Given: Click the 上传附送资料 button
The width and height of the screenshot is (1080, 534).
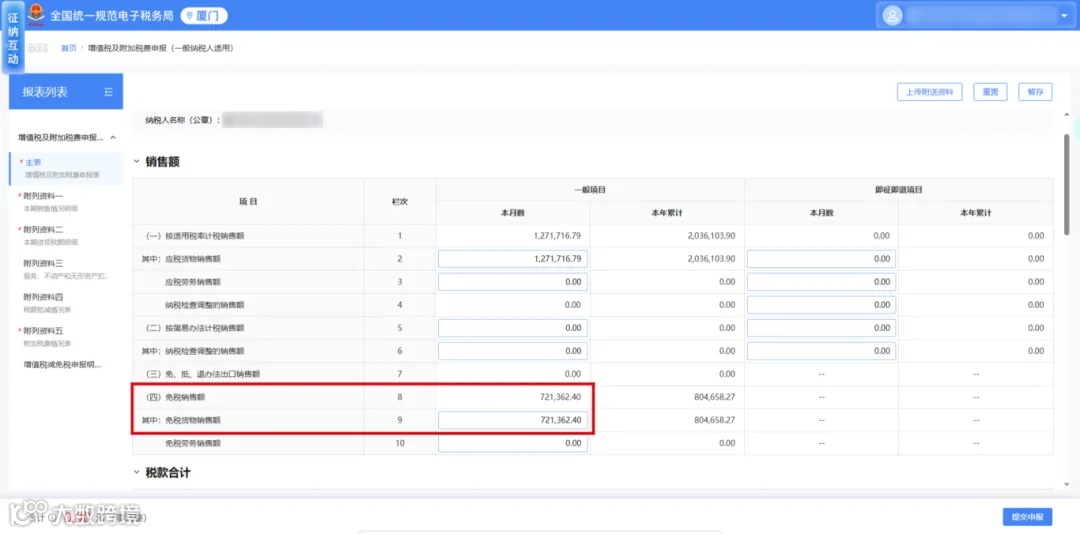Looking at the screenshot, I should click(929, 92).
